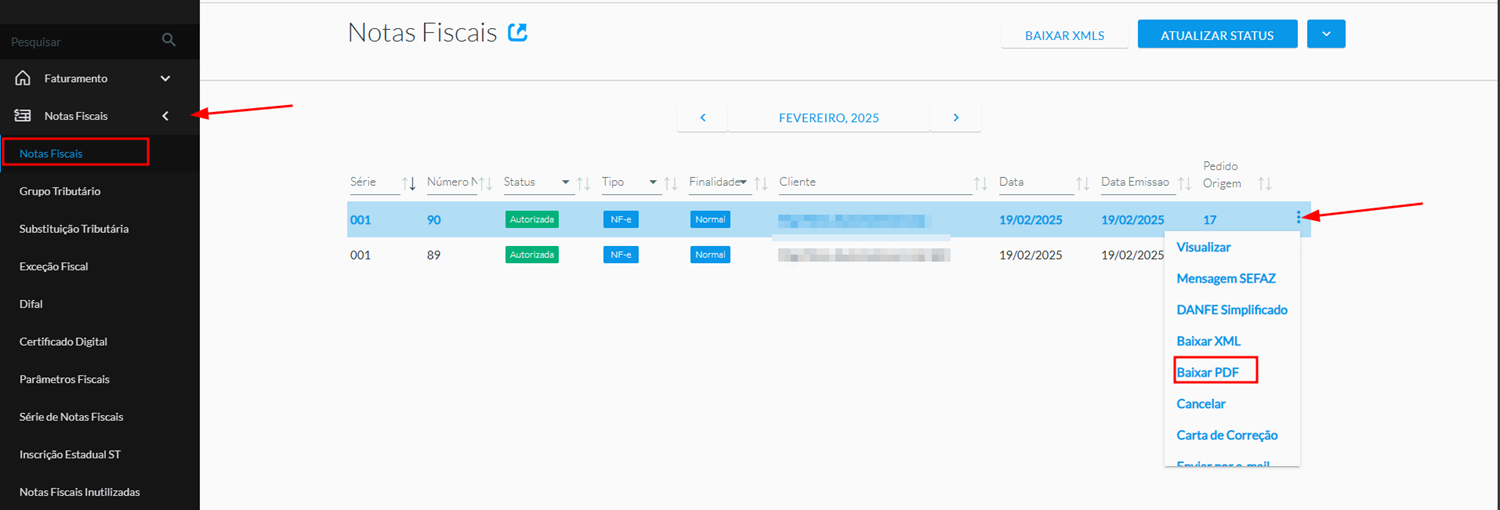Click the Normal badge on note 90 row
1500x510 pixels.
(x=710, y=219)
